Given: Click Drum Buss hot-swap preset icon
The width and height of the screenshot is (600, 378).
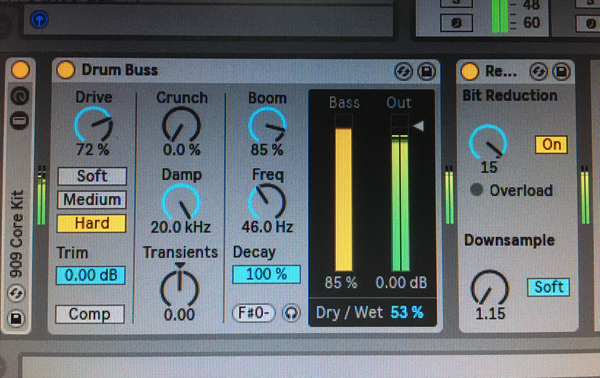Looking at the screenshot, I should point(403,71).
